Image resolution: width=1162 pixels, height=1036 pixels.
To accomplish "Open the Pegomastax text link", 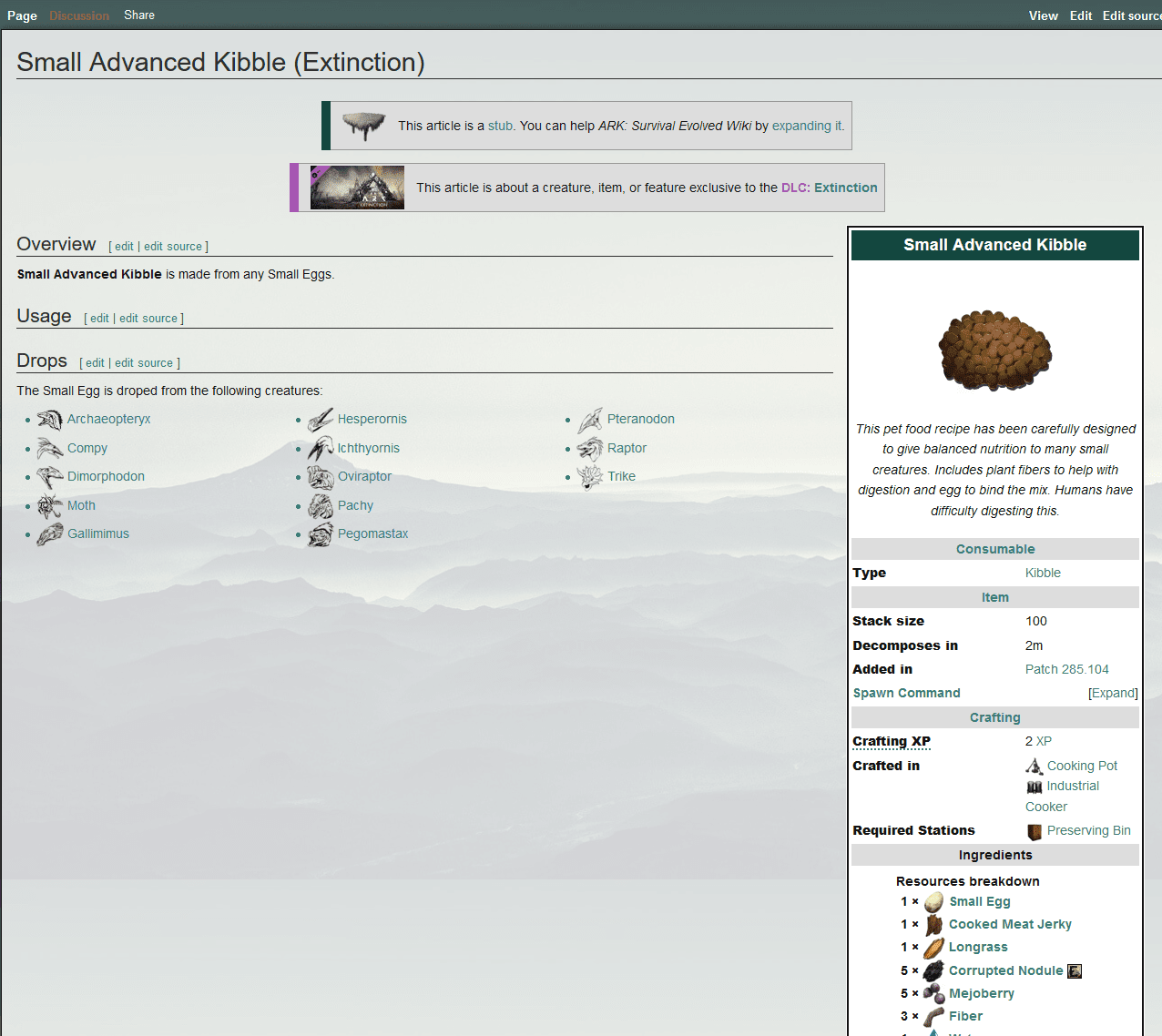I will coord(373,533).
